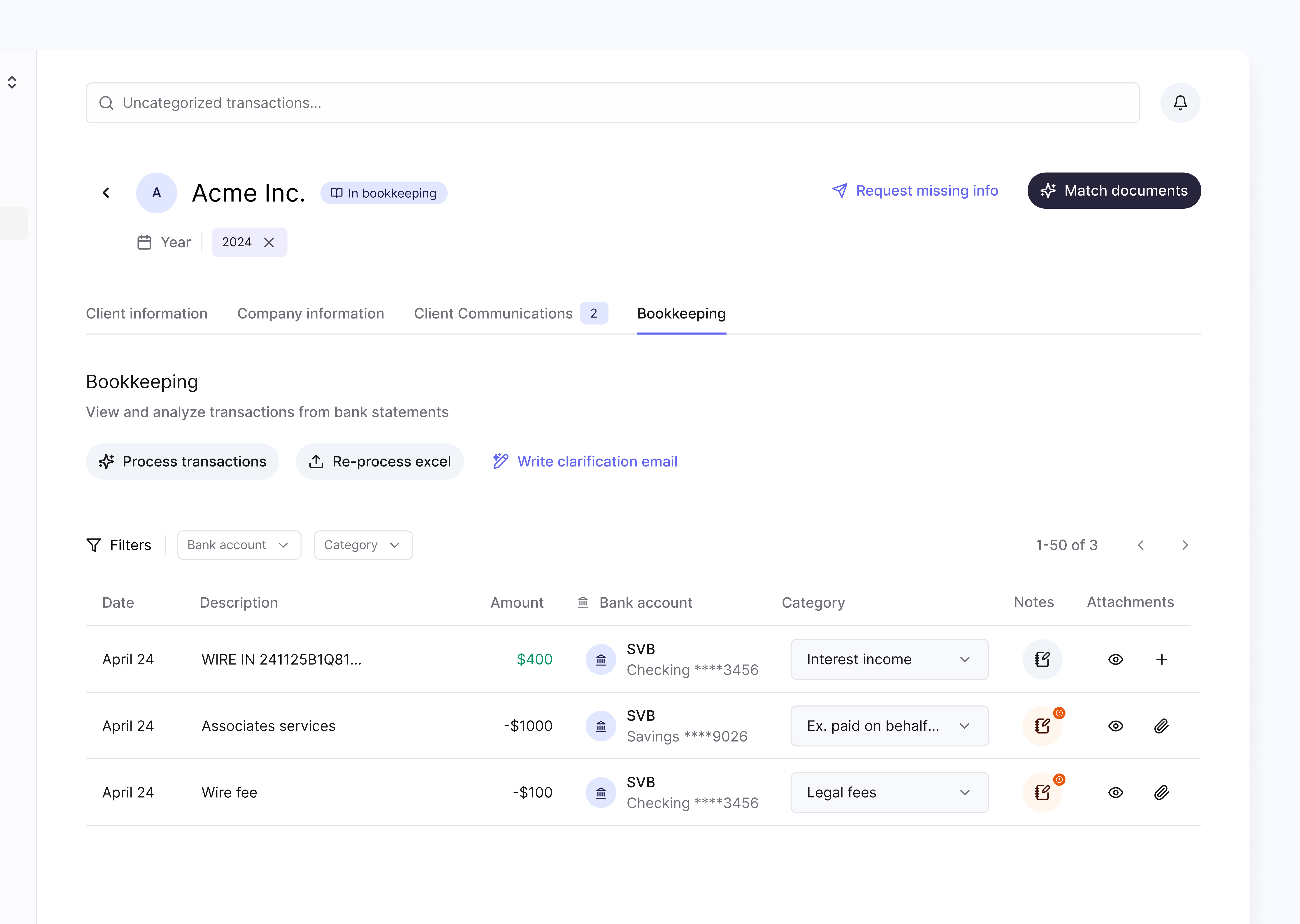
Task: Preview the Associates services transaction details
Action: (x=1116, y=726)
